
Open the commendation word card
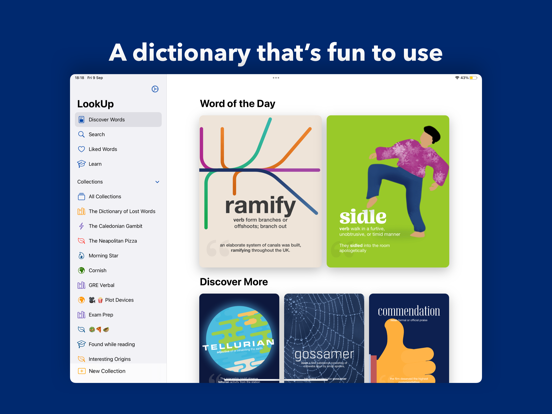(409, 338)
